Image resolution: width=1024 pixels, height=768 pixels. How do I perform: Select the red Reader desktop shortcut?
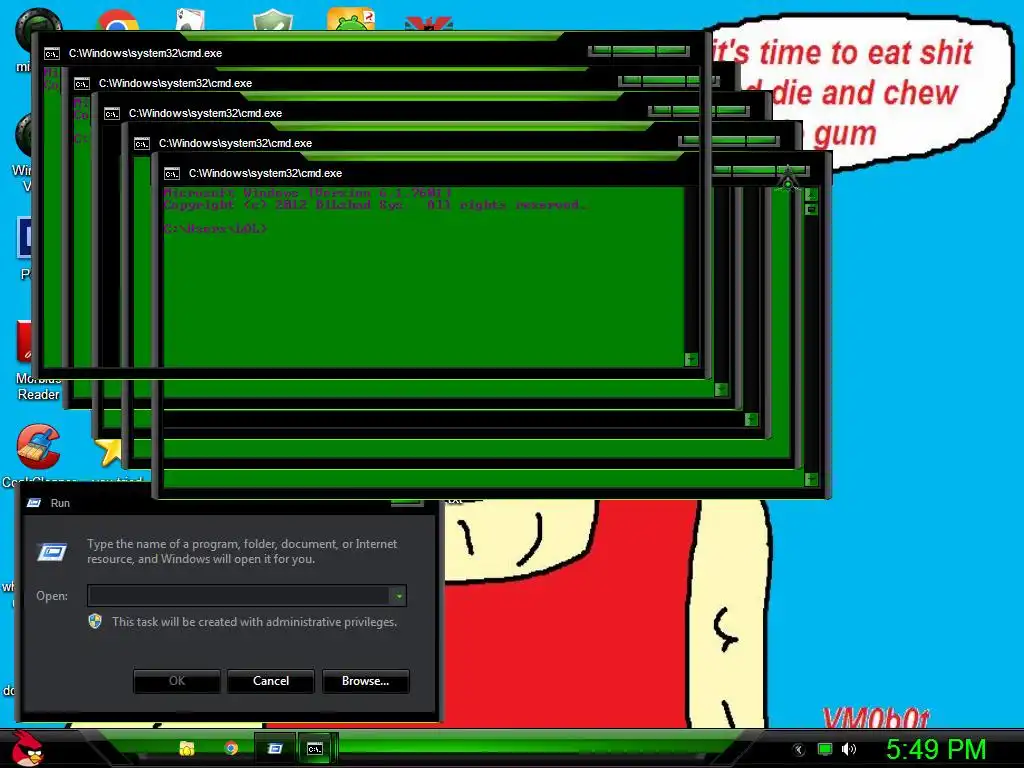click(x=25, y=341)
